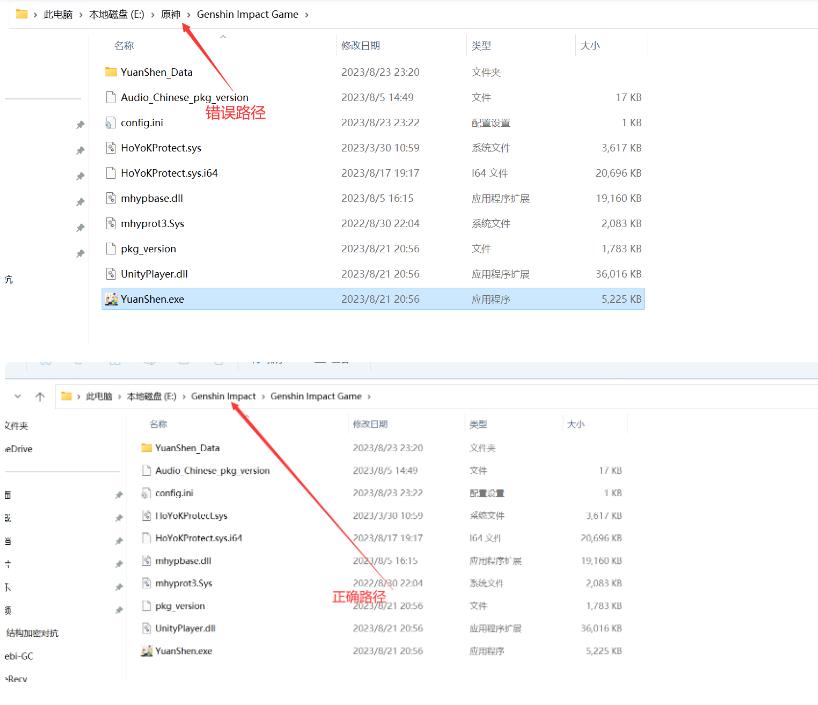Expand chevron after Genshin Impact Game in top address bar
818x705 pixels.
(307, 15)
